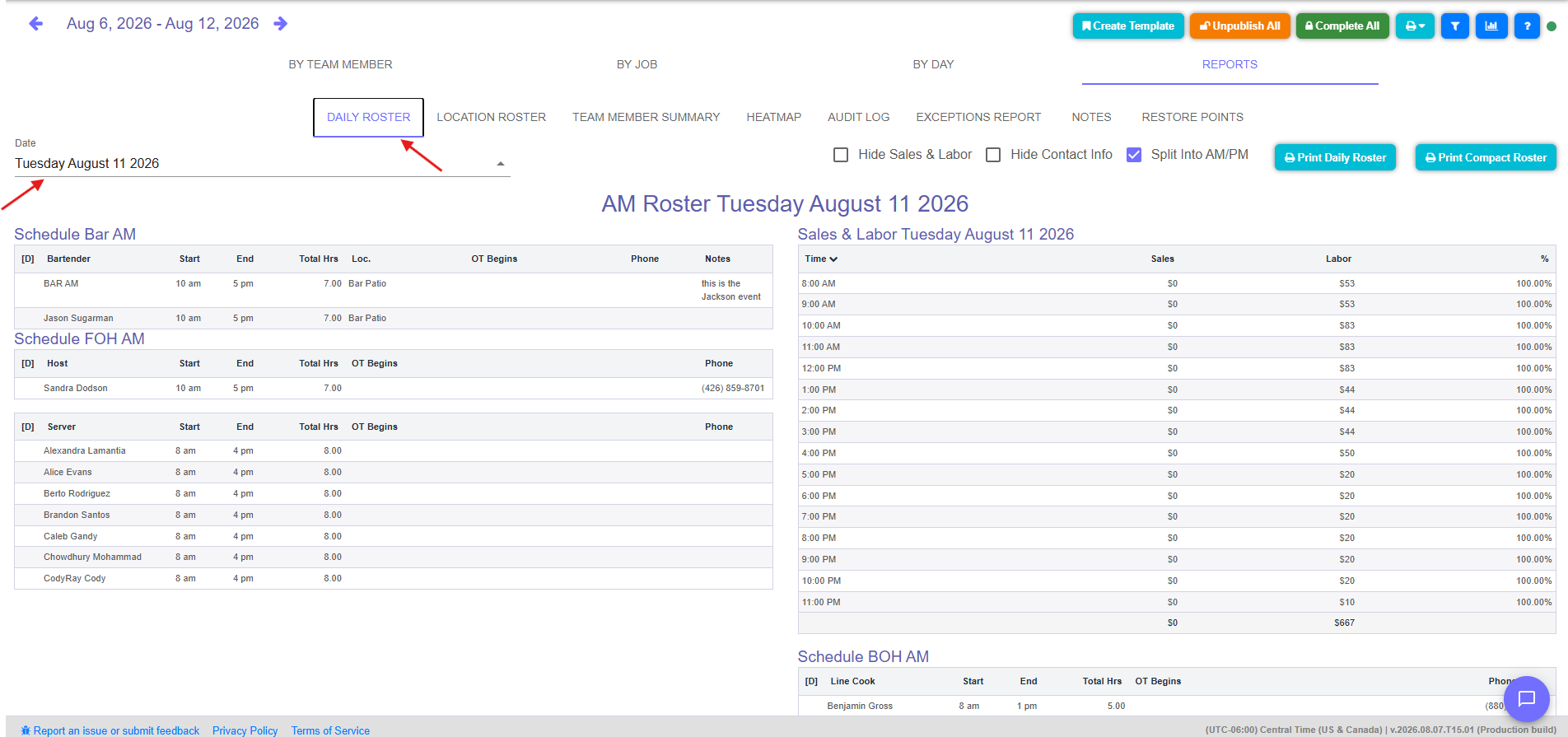Click the Schedule Bar AM heading
The width and height of the screenshot is (1568, 737).
point(75,234)
